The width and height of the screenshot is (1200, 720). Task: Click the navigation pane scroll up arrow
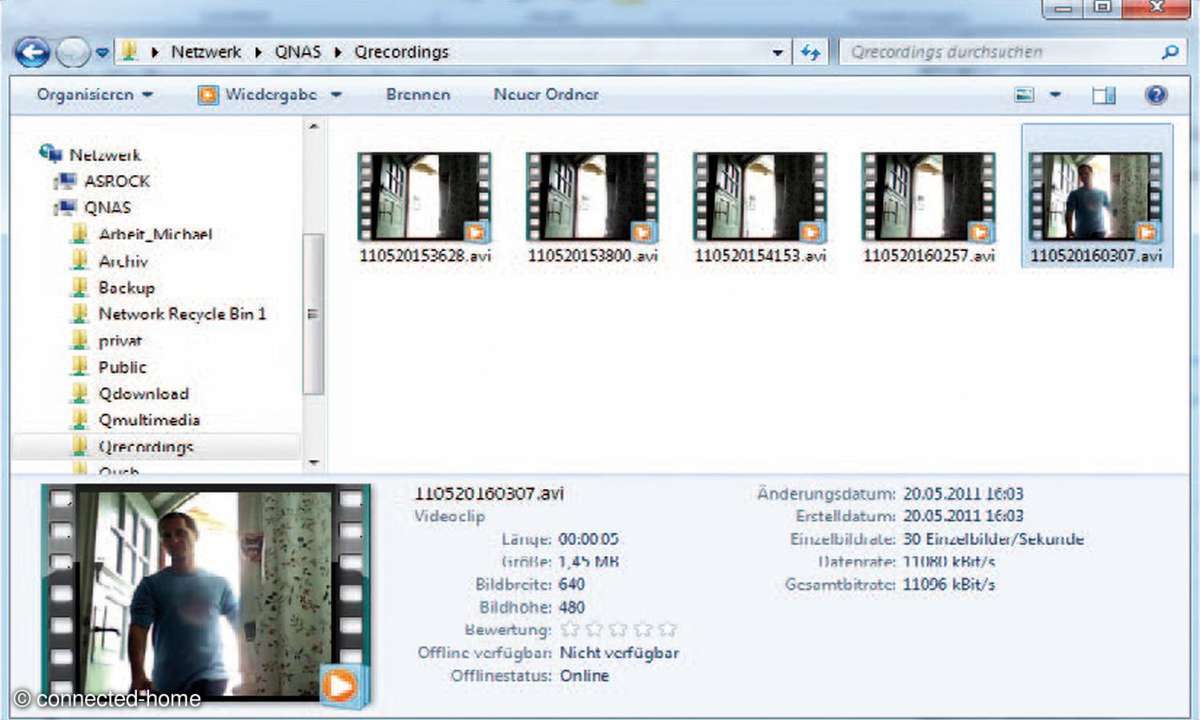coord(313,128)
